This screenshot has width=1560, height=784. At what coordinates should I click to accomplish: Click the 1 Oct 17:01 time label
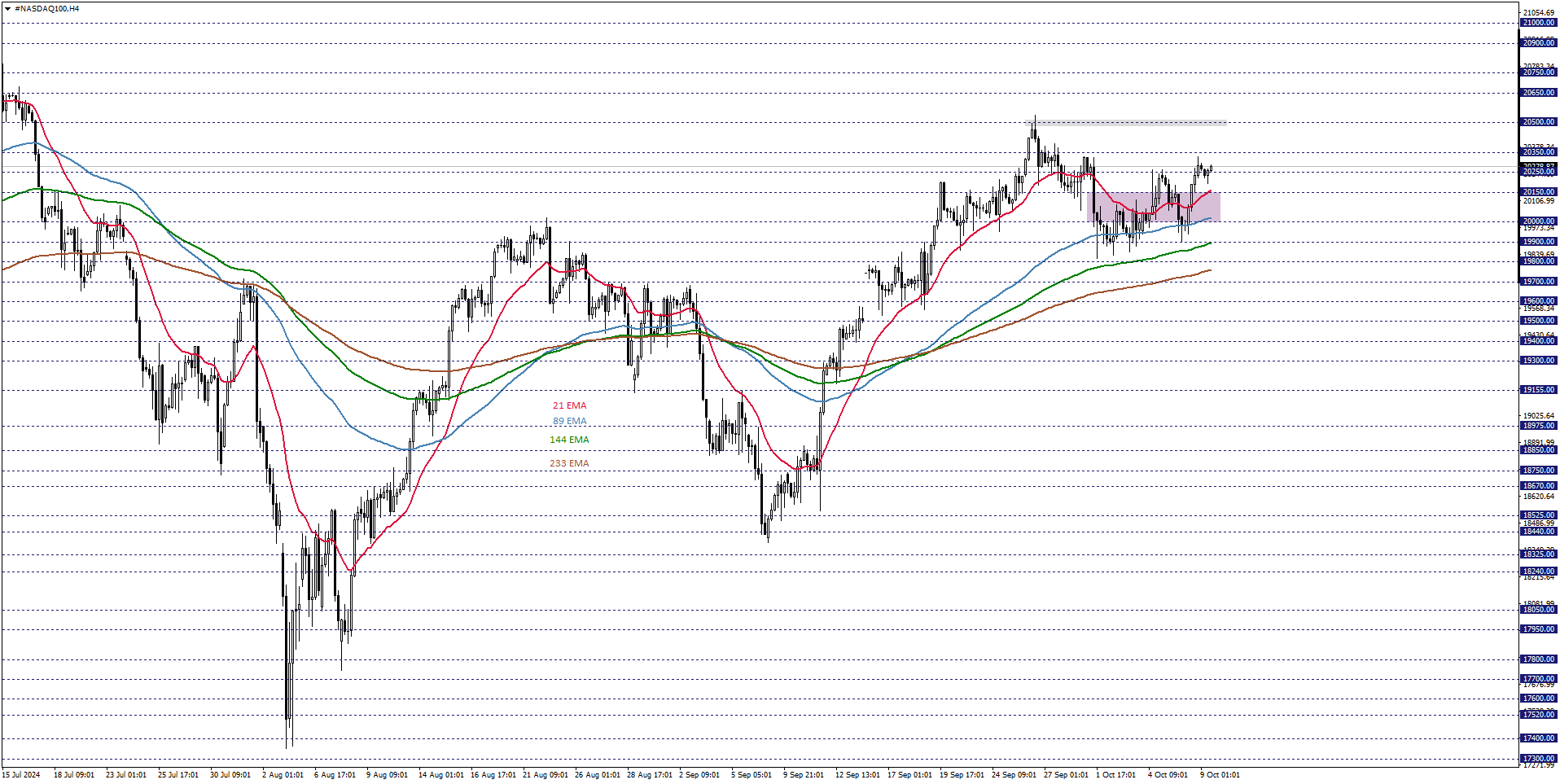pos(1116,775)
